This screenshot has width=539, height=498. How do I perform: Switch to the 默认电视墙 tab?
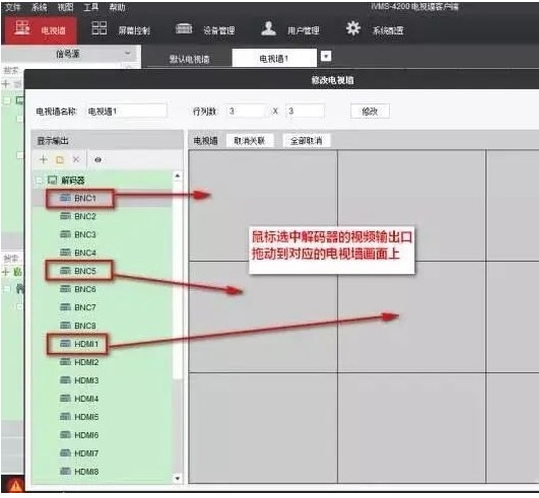pyautogui.click(x=189, y=59)
